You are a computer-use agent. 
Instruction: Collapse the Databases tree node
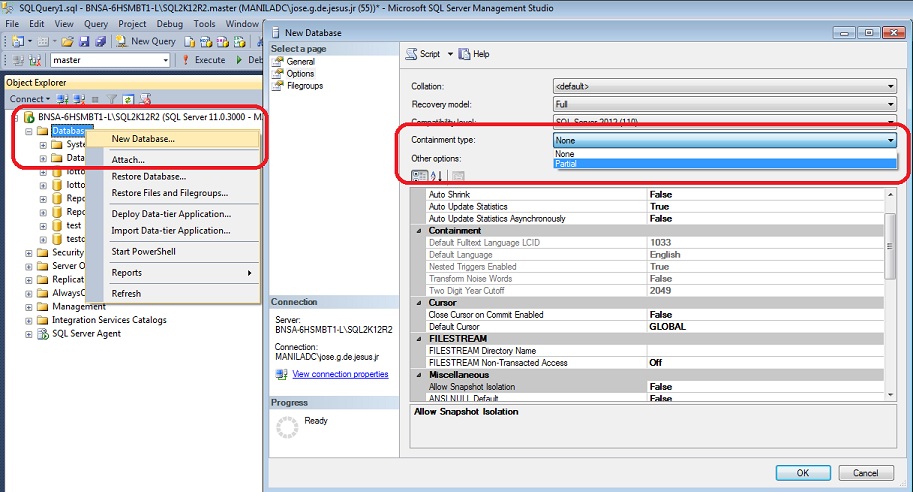click(29, 131)
